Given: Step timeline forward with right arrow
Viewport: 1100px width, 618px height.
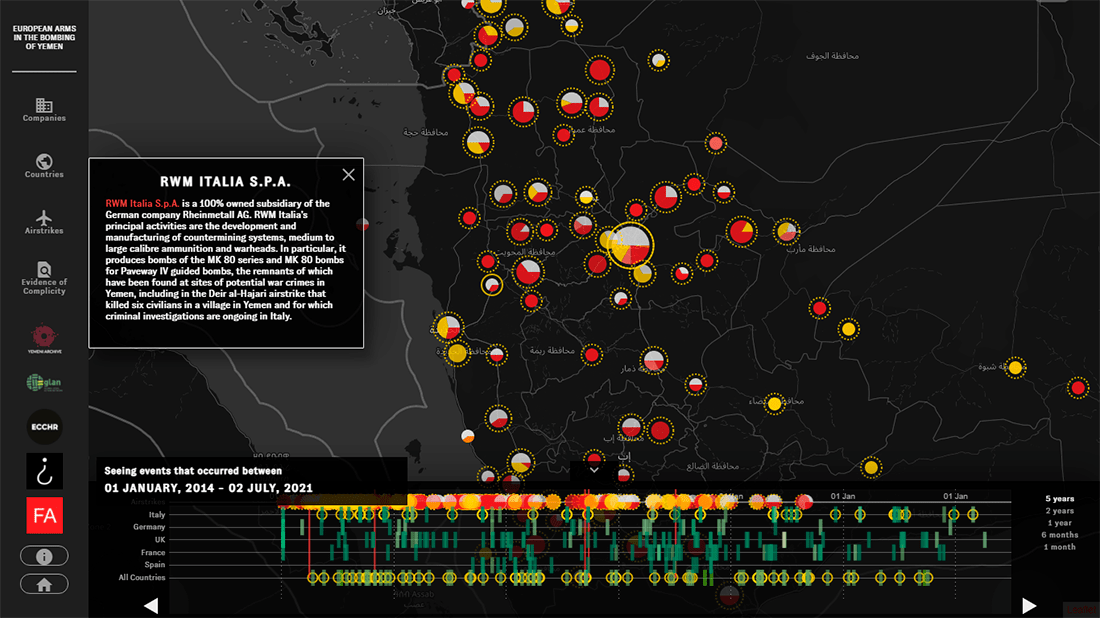Looking at the screenshot, I should click(x=1029, y=605).
